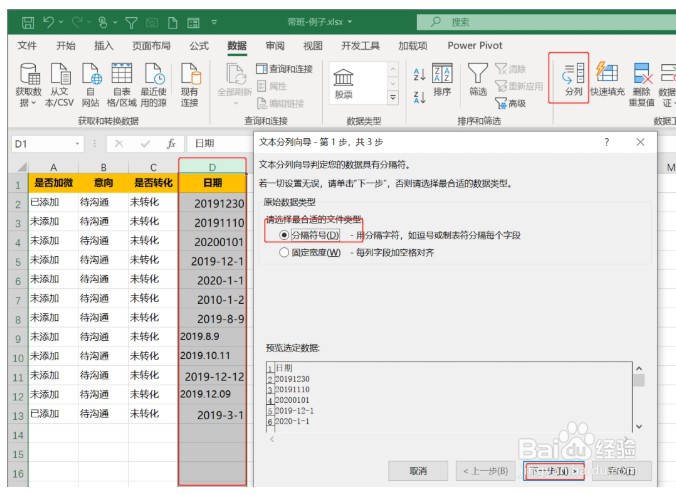
Task: Click the insert function fx icon
Action: [171, 144]
